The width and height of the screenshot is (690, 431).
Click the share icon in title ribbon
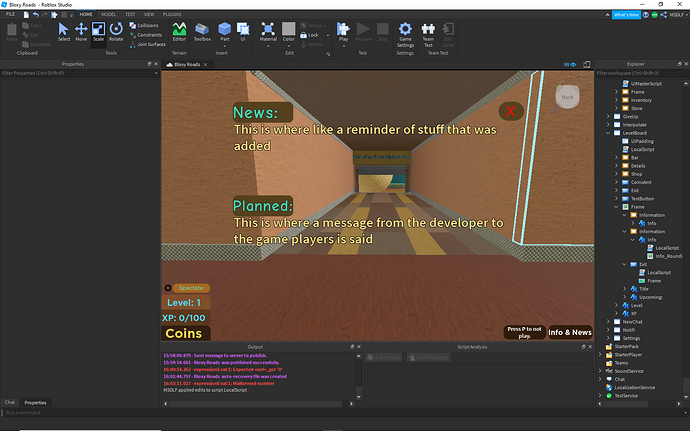pyautogui.click(x=663, y=15)
